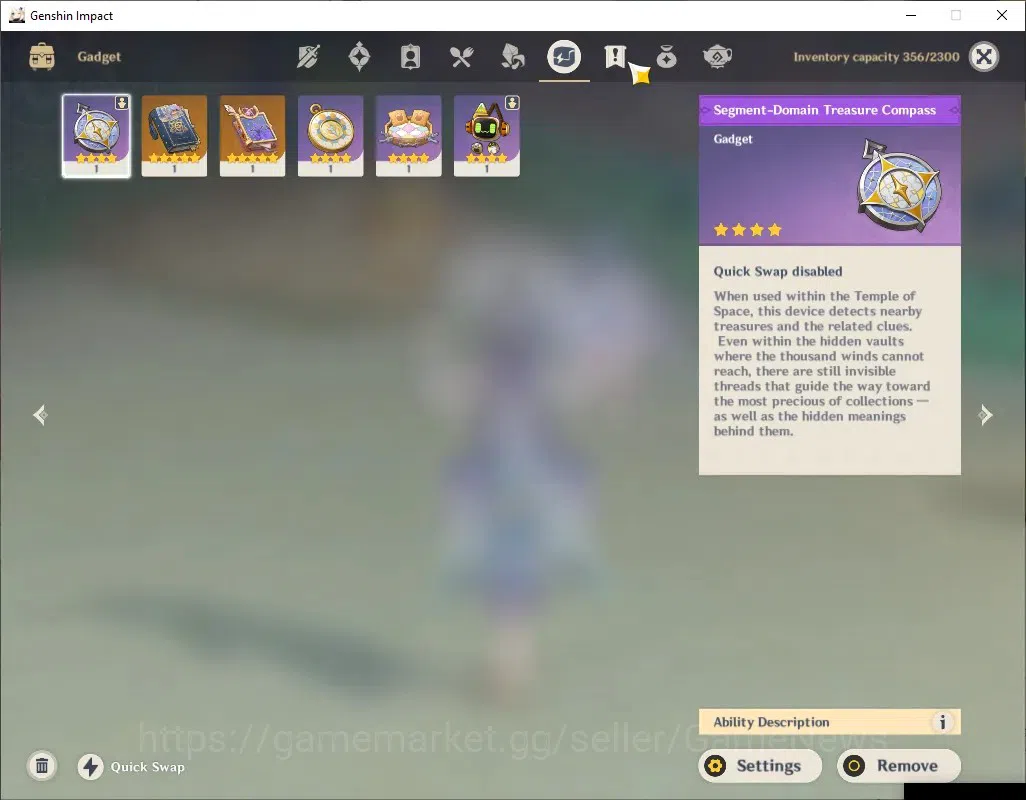Open the Food inventory tab
Viewport: 1026px width, 800px height.
[461, 57]
